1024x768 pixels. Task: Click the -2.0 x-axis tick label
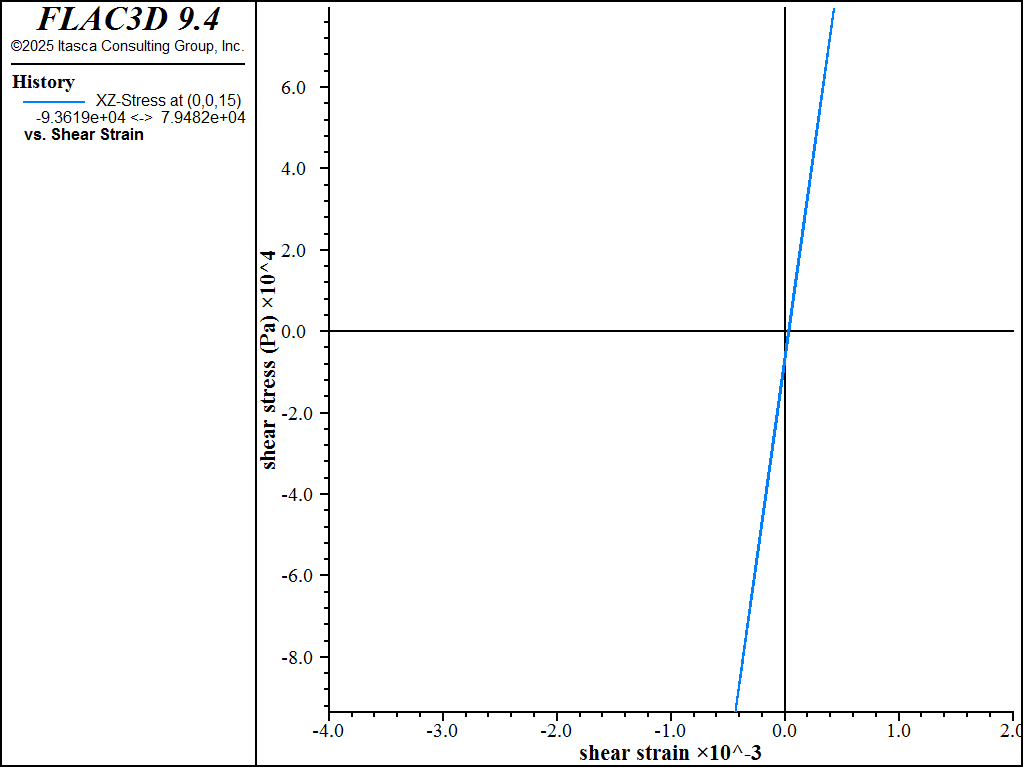tap(556, 730)
